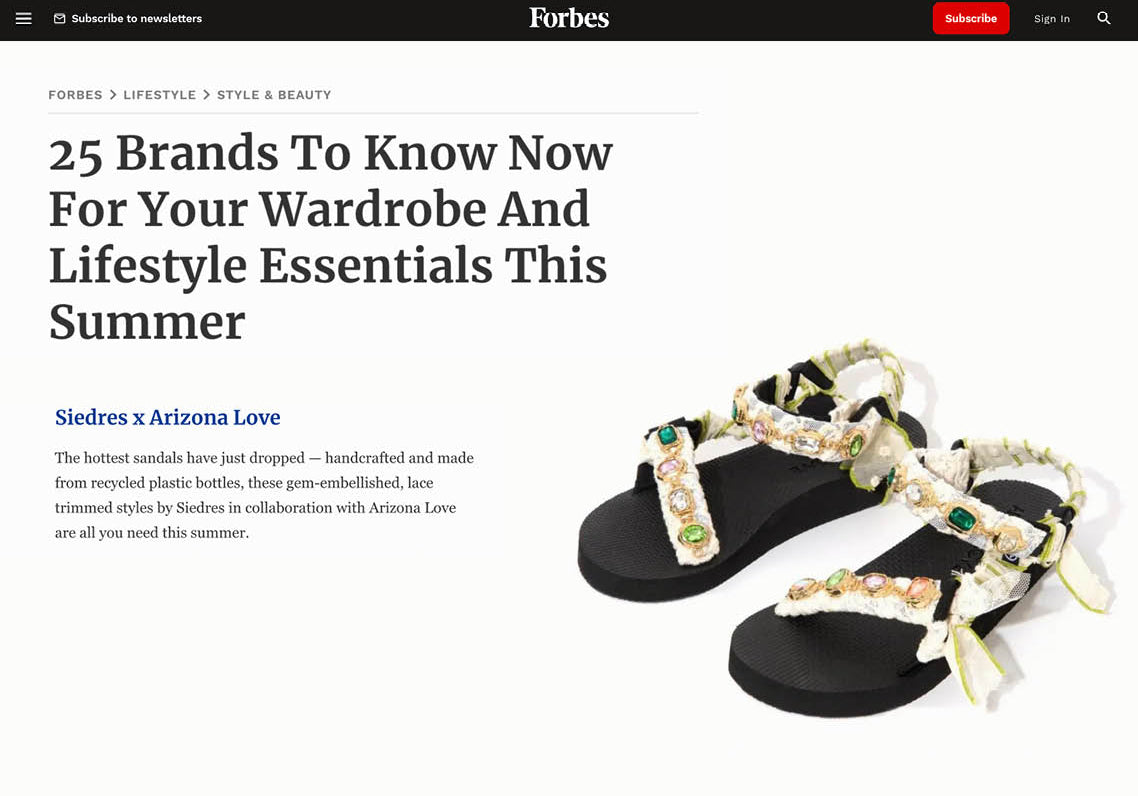1138x796 pixels.
Task: Go to FORBES breadcrumb
Action: click(x=75, y=95)
